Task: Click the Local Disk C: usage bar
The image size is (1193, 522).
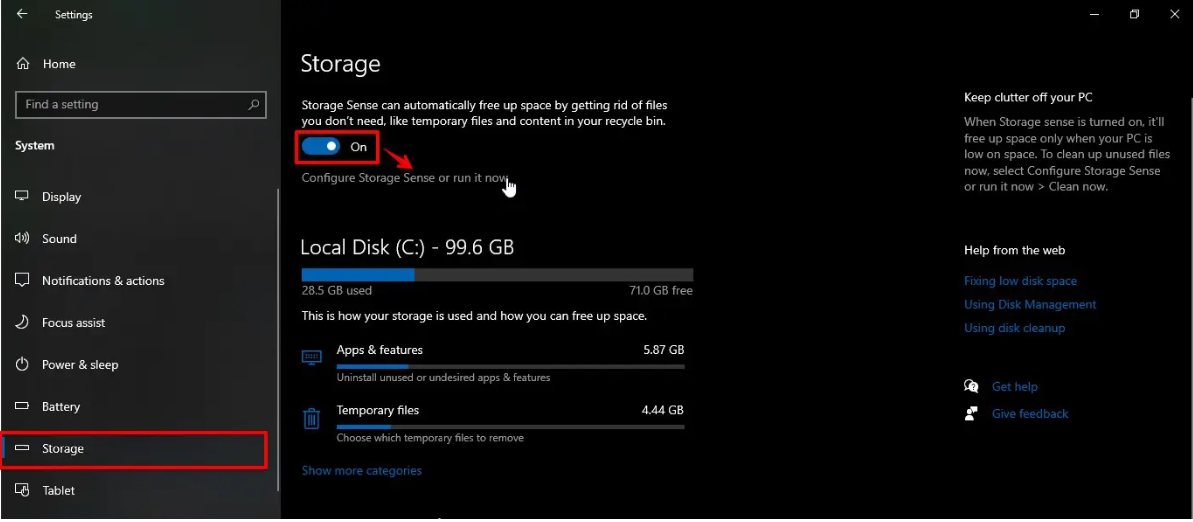Action: click(x=497, y=275)
